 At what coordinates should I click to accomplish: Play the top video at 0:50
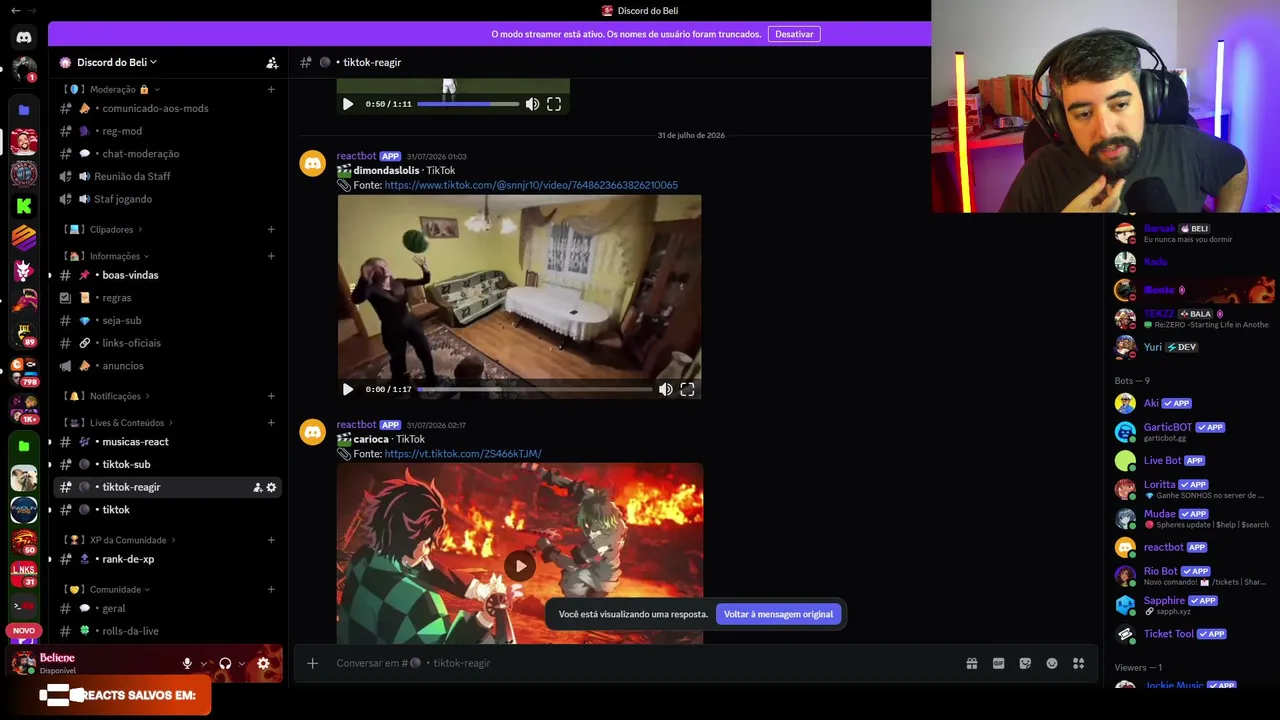coord(347,104)
